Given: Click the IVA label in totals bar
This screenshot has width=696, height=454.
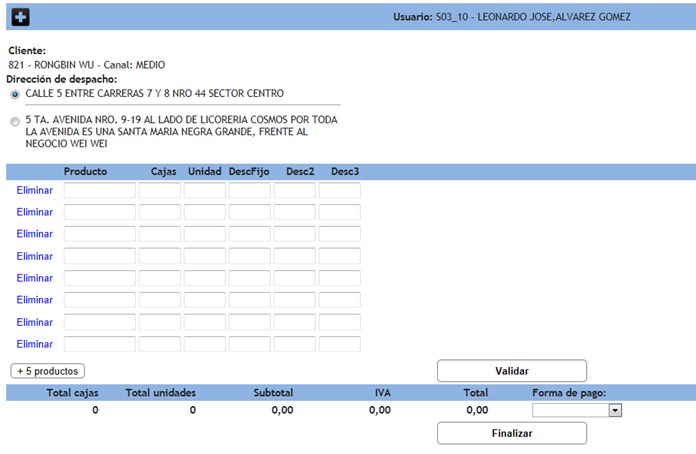Looking at the screenshot, I should click(383, 393).
